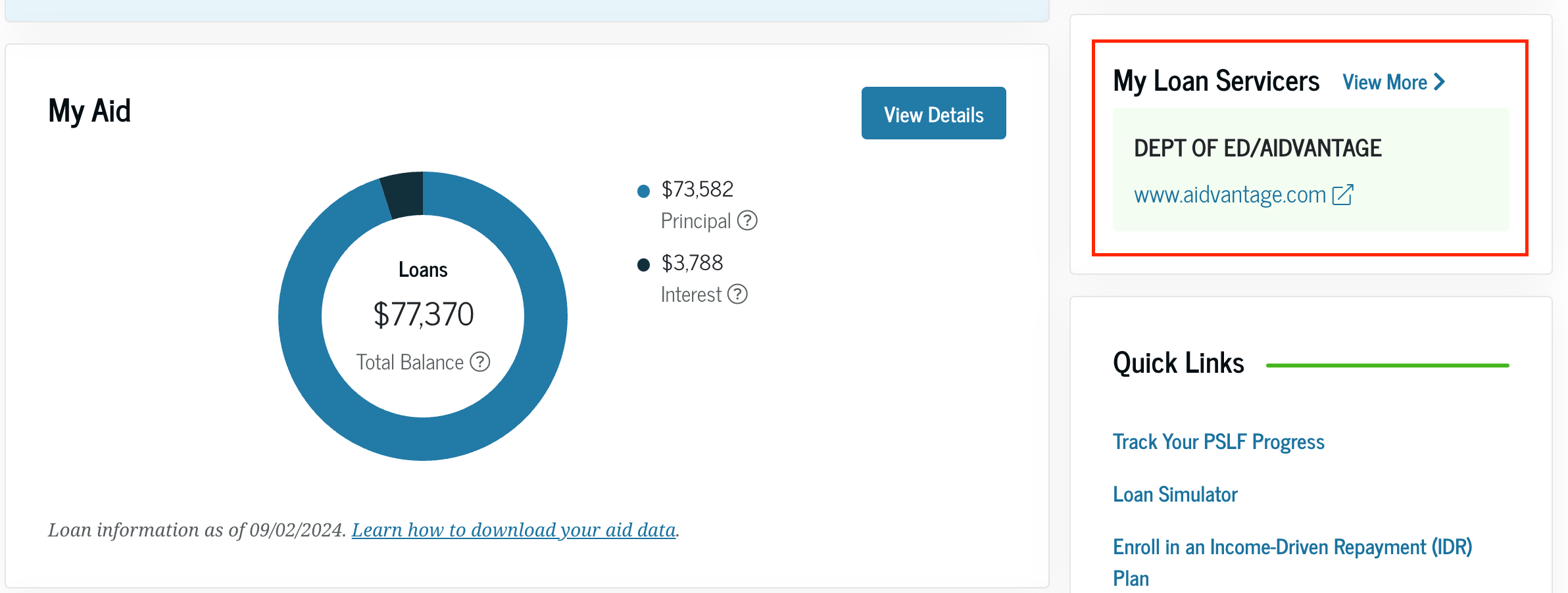The width and height of the screenshot is (1568, 593).
Task: Click the $73,582 Principal amount
Action: click(x=698, y=189)
